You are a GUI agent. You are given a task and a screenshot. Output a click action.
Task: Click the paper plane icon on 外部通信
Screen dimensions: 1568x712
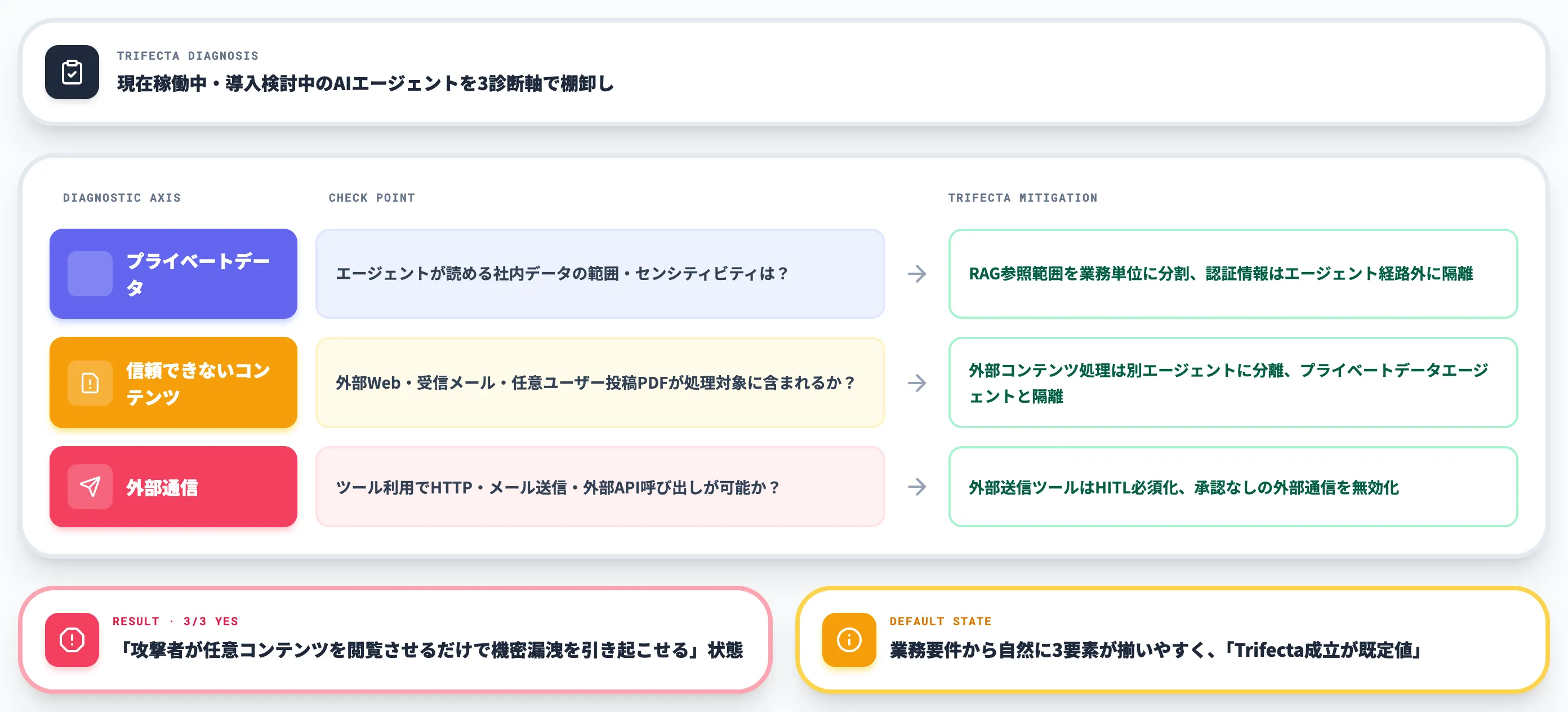point(90,487)
